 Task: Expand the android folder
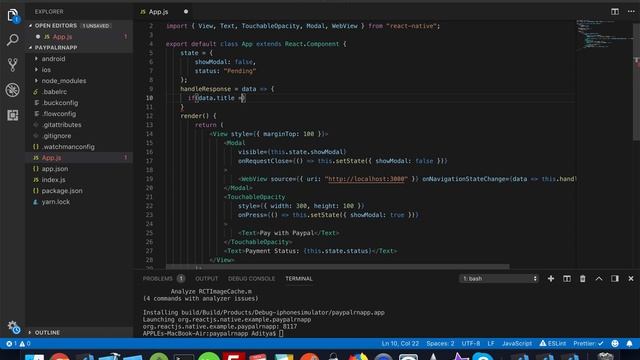(x=53, y=59)
